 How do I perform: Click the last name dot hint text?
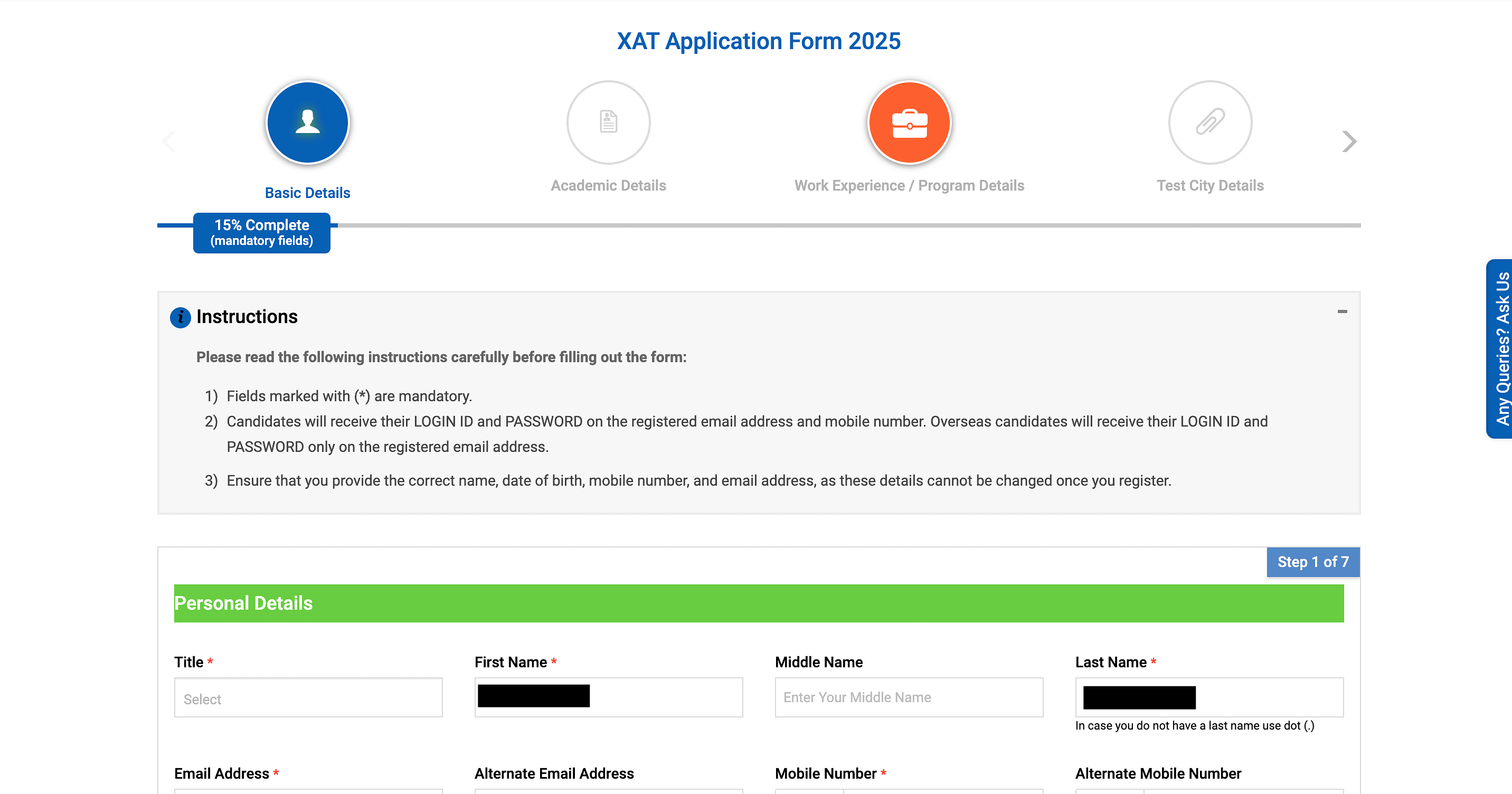pos(1195,726)
